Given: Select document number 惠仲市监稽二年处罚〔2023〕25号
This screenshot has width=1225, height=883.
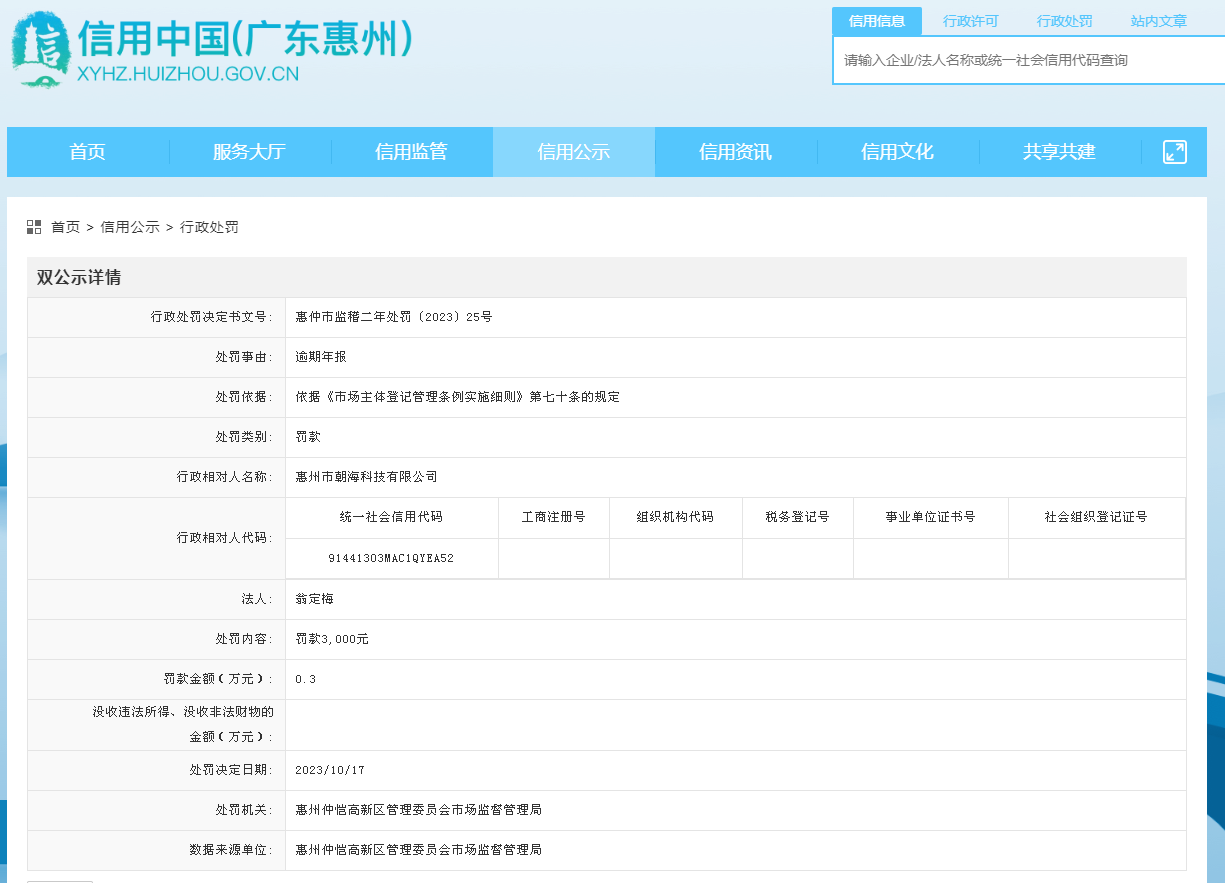Looking at the screenshot, I should pyautogui.click(x=394, y=317).
